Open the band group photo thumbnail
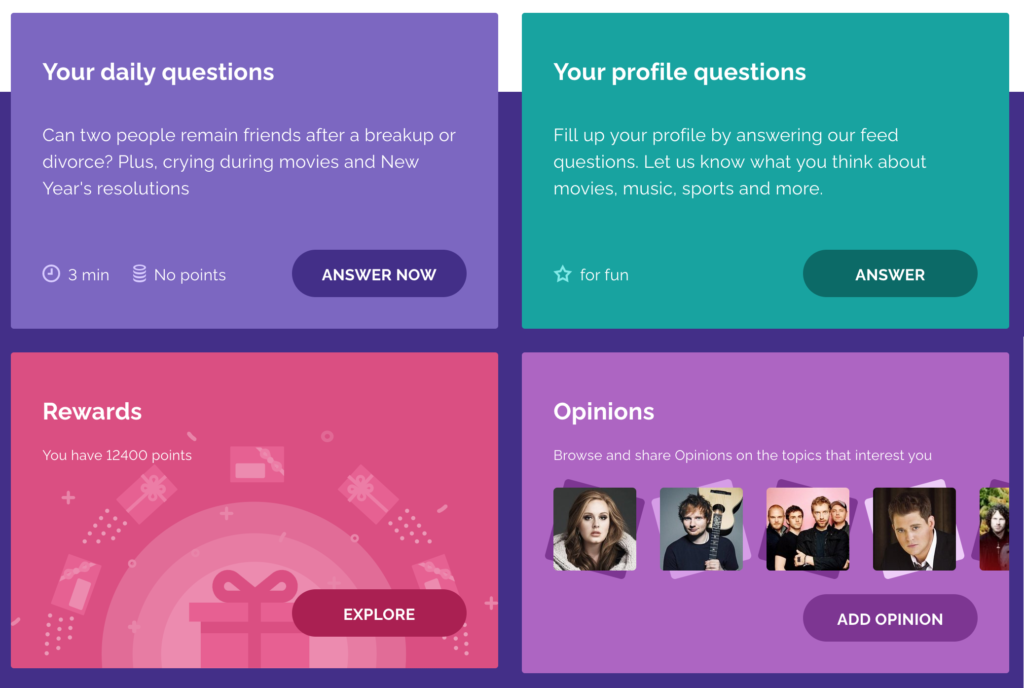 [807, 529]
